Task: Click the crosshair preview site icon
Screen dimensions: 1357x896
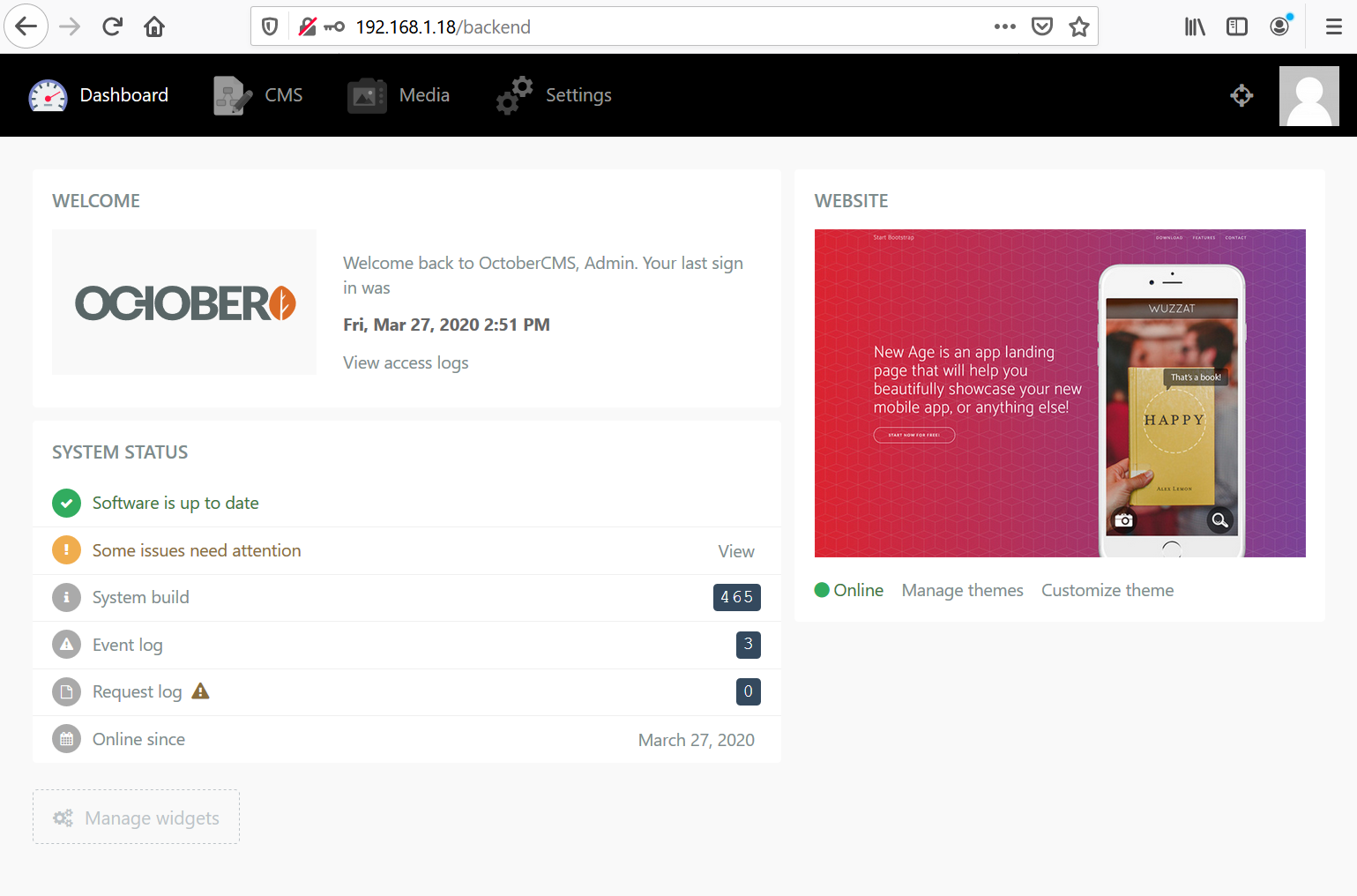Action: pyautogui.click(x=1241, y=95)
